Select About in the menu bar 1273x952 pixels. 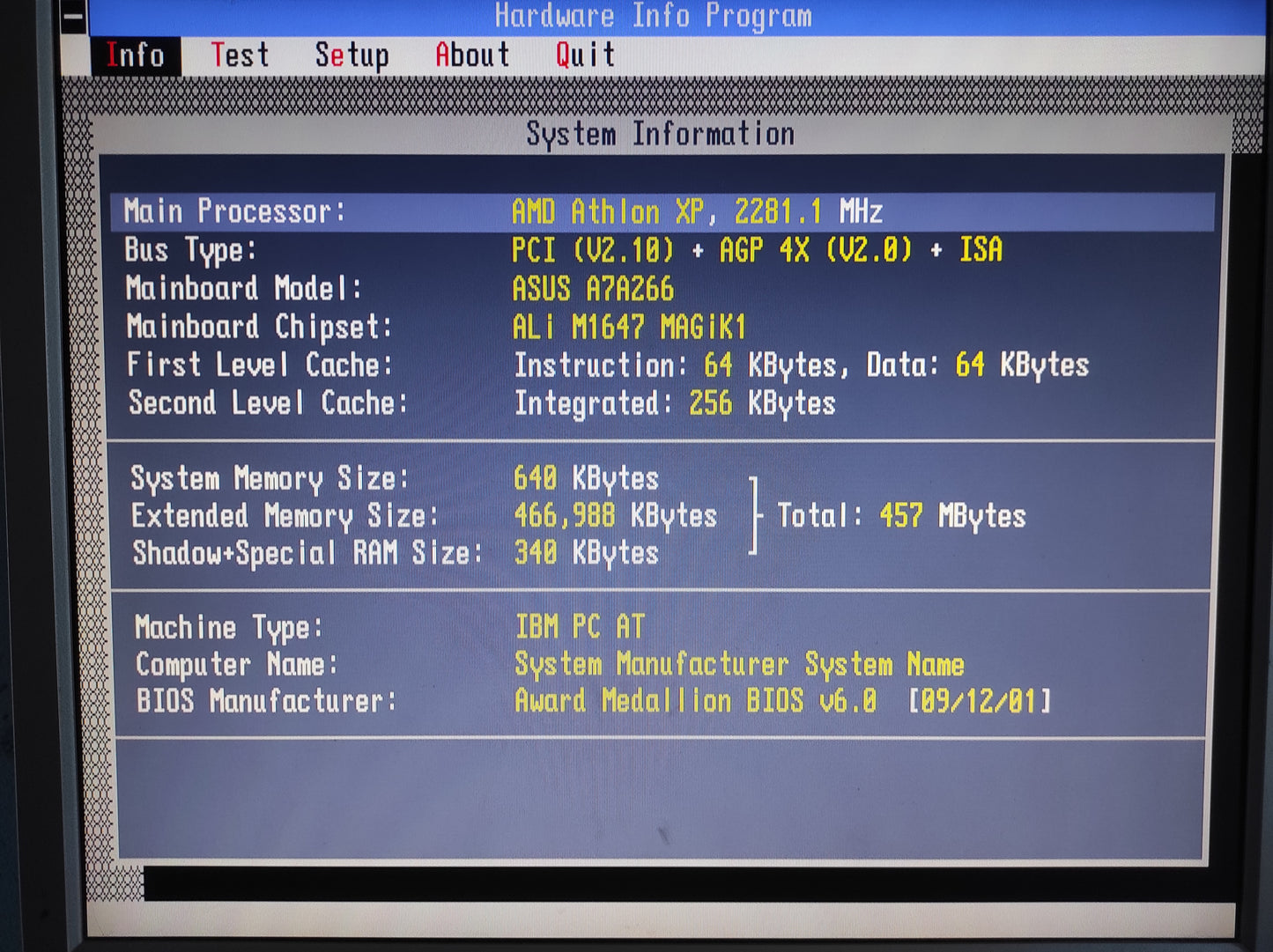tap(472, 55)
